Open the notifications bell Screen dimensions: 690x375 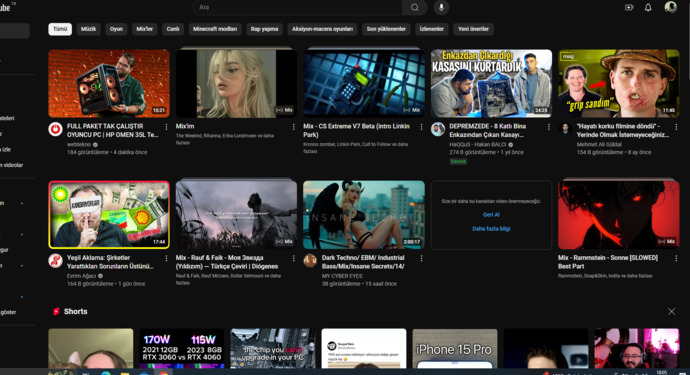648,7
